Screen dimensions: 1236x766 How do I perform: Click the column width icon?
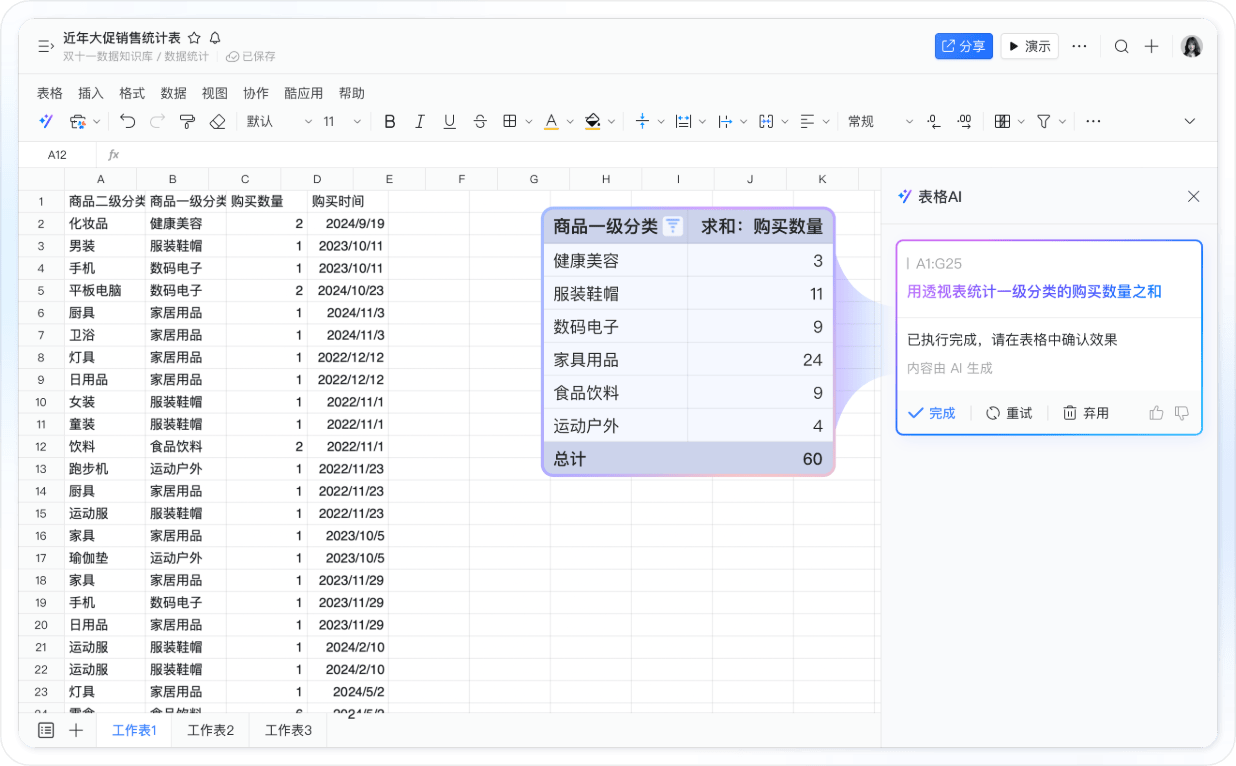pyautogui.click(x=726, y=121)
